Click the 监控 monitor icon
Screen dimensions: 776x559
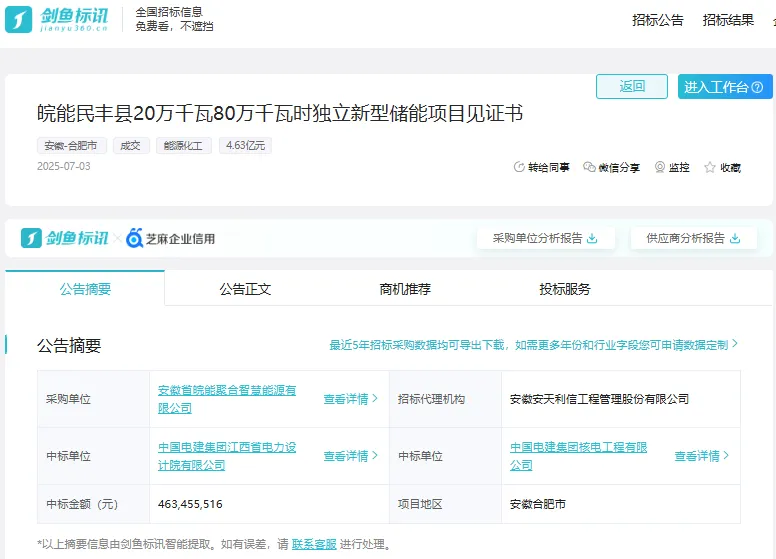[660, 168]
